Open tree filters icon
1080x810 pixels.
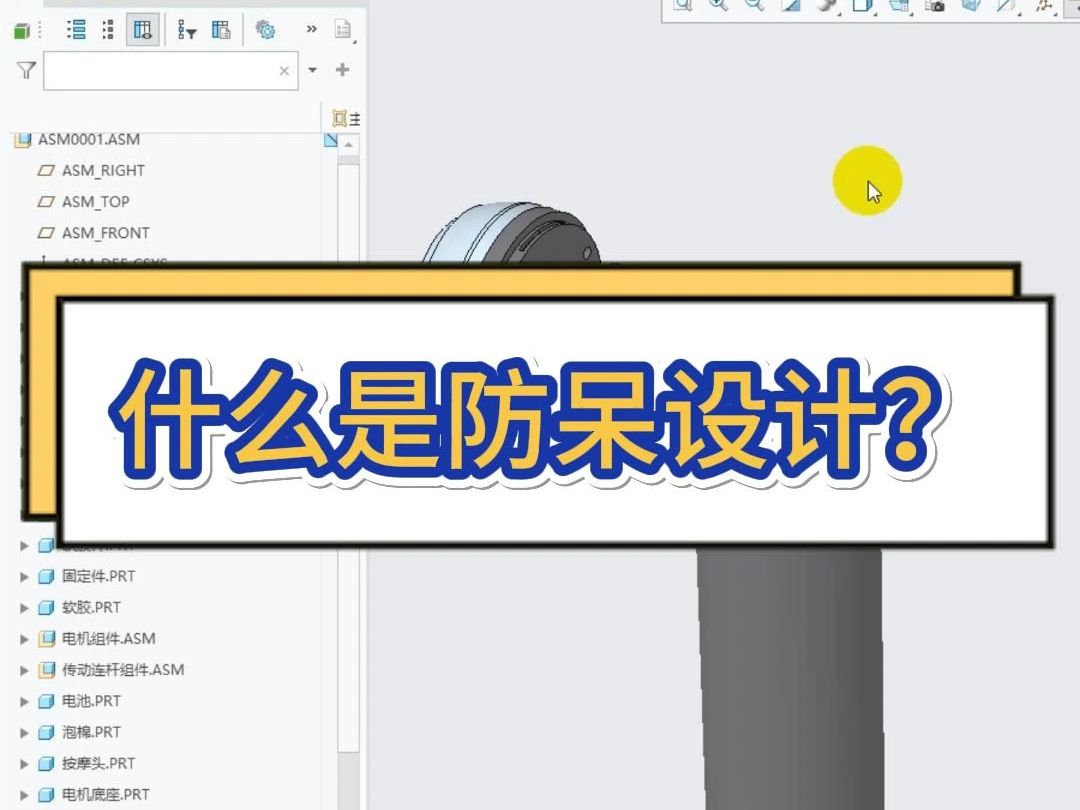[187, 30]
